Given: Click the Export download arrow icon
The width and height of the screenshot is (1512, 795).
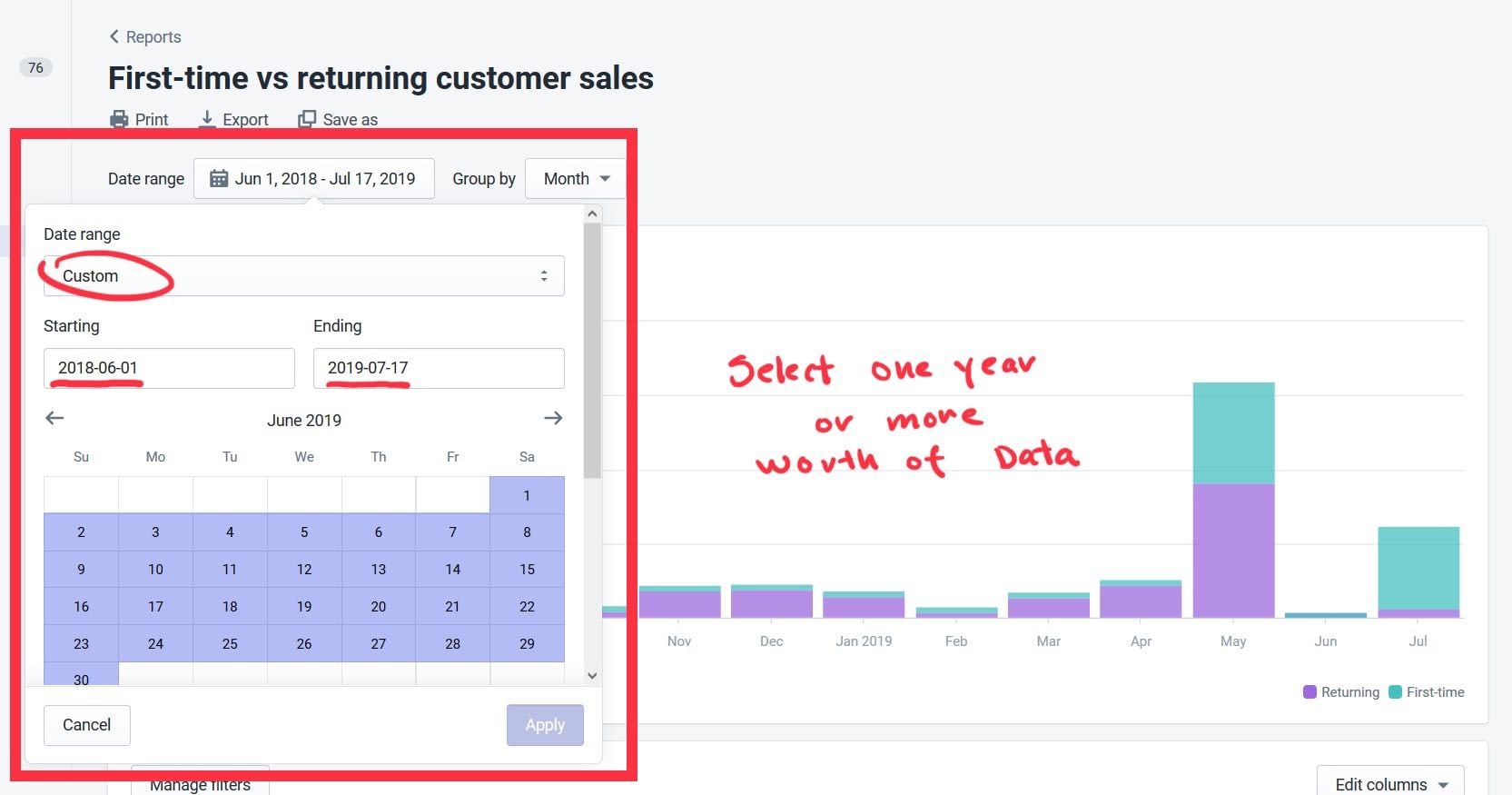Looking at the screenshot, I should coord(207,119).
